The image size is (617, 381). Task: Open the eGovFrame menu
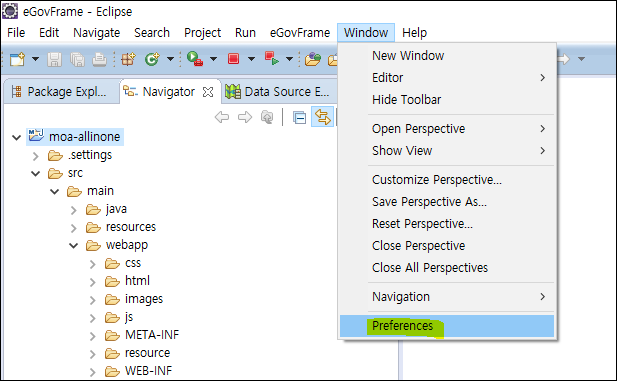pos(300,33)
